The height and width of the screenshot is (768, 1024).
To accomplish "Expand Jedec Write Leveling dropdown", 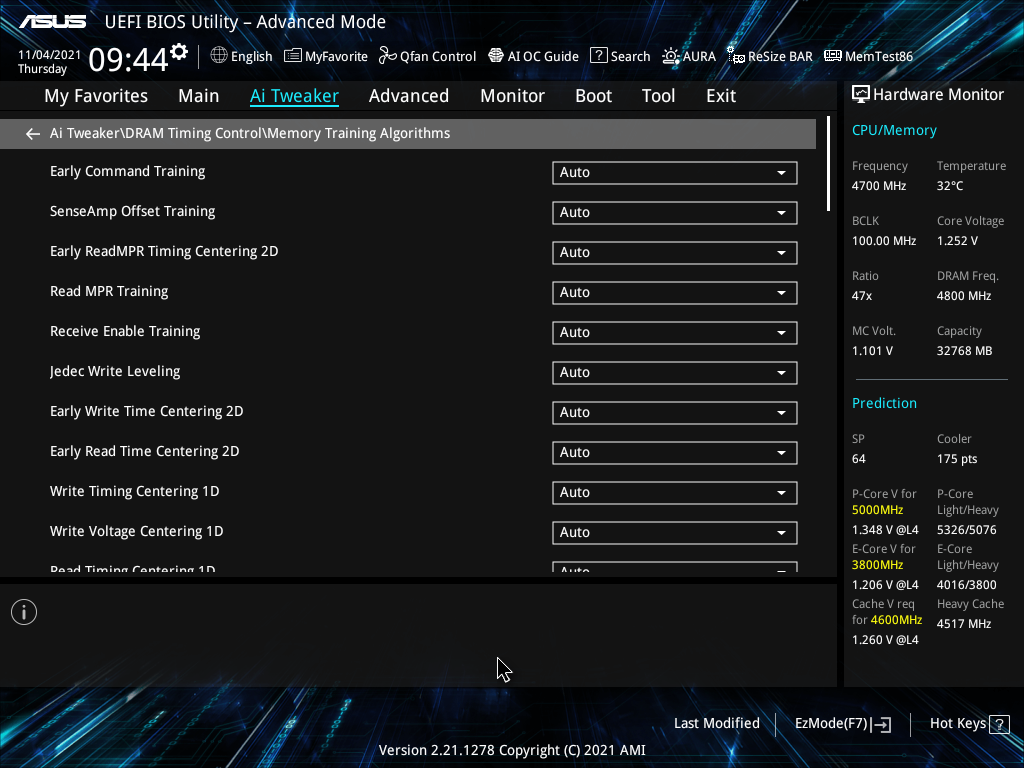I will (675, 372).
